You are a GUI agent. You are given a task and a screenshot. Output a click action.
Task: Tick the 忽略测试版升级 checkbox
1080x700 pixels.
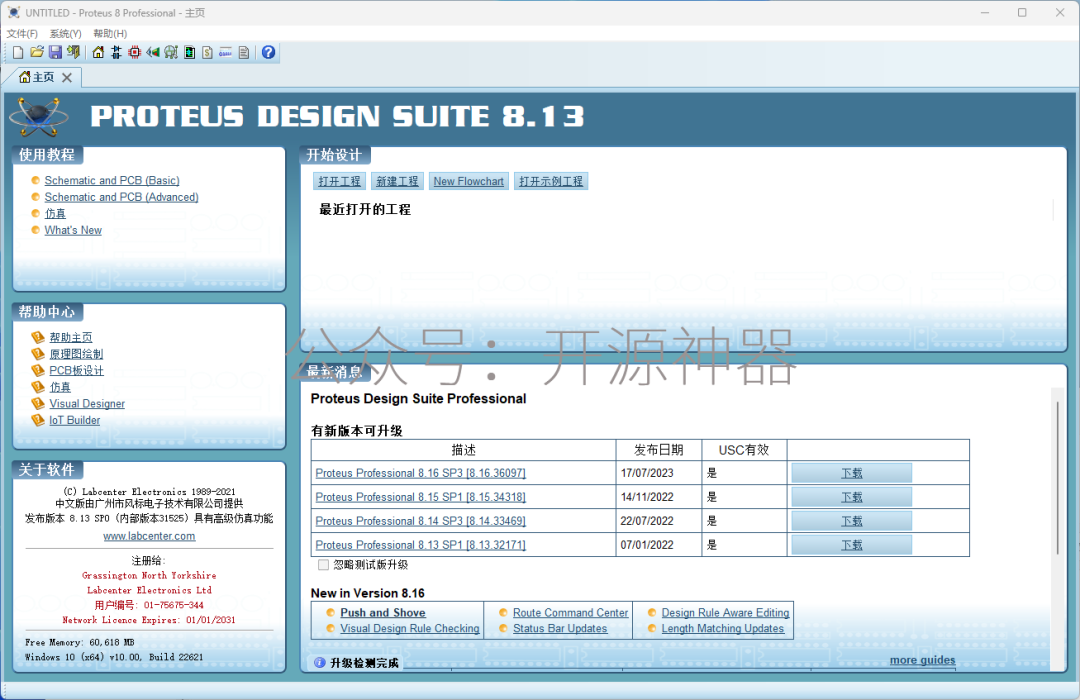tap(323, 565)
